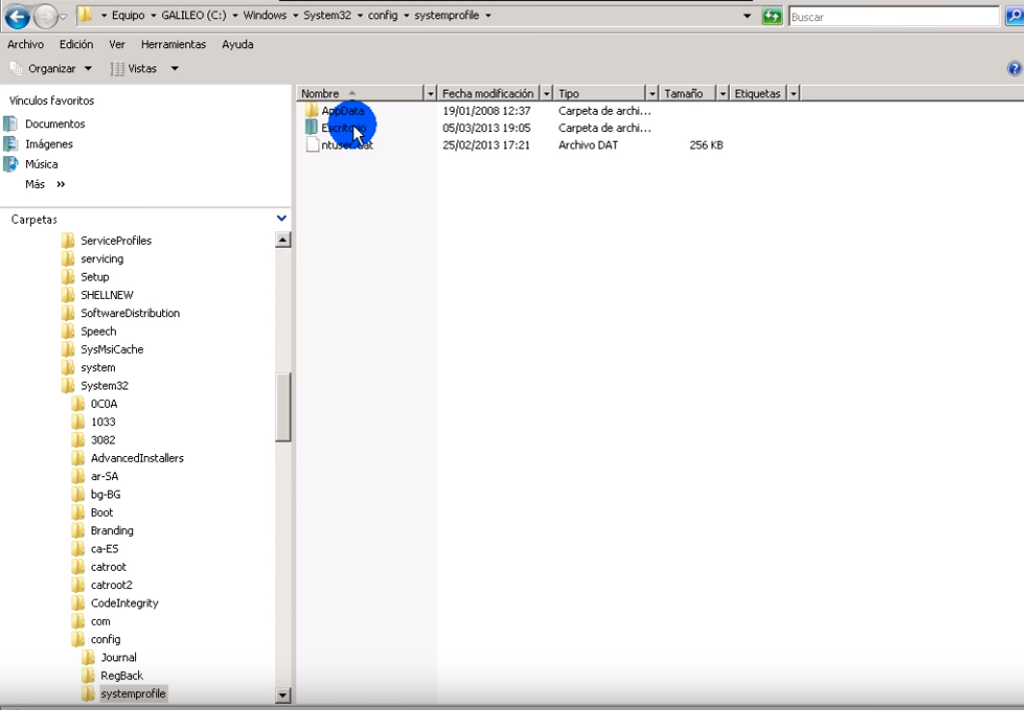Click the 256 KB size cell
The height and width of the screenshot is (710, 1024).
[x=706, y=145]
